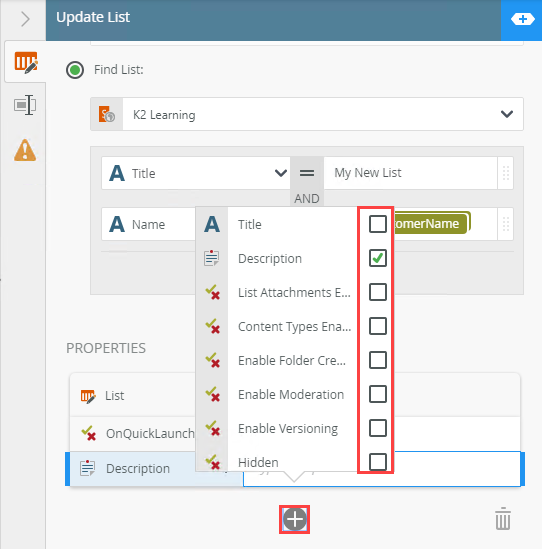Click the My New List value field
The image size is (542, 549).
(410, 173)
